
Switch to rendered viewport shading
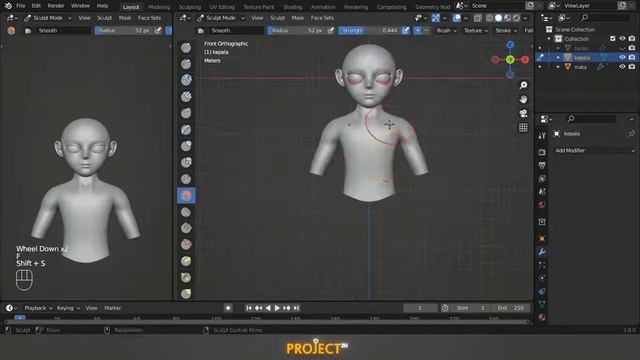click(x=516, y=18)
